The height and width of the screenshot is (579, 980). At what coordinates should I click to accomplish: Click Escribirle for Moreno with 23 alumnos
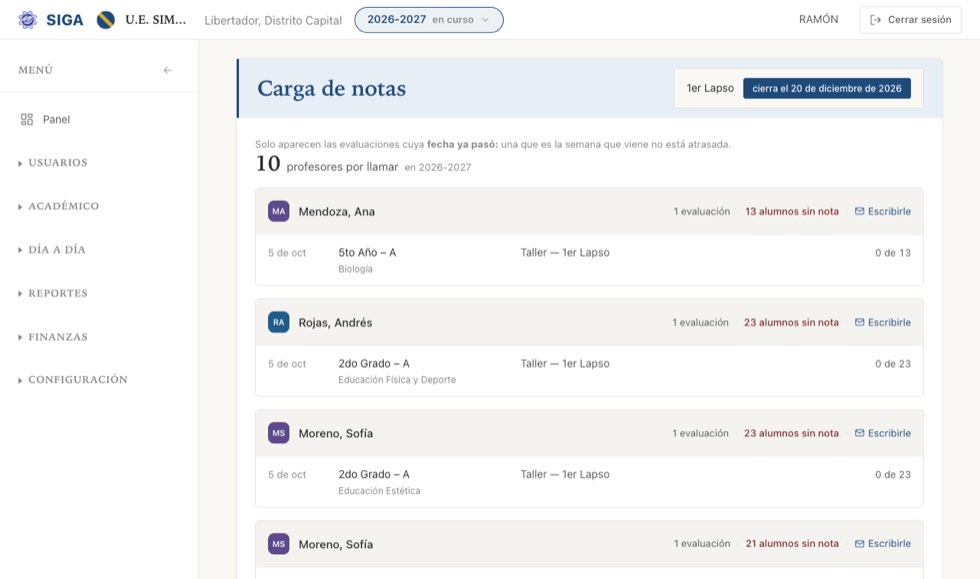(x=882, y=433)
